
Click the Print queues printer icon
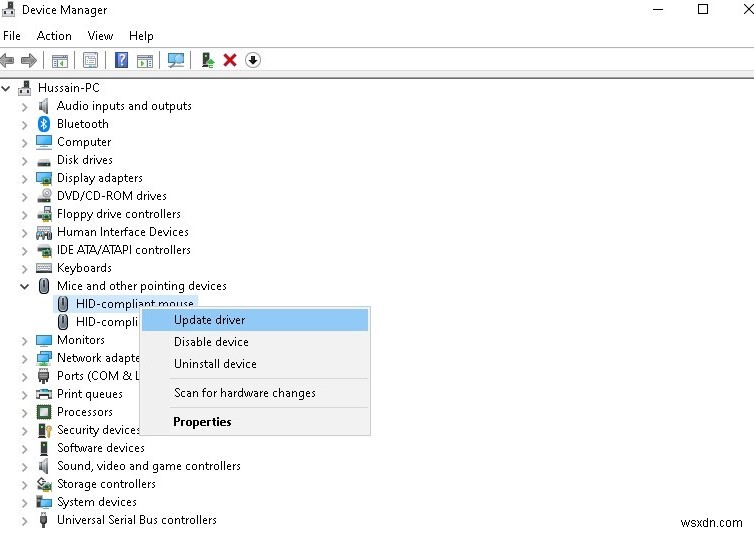(x=44, y=394)
